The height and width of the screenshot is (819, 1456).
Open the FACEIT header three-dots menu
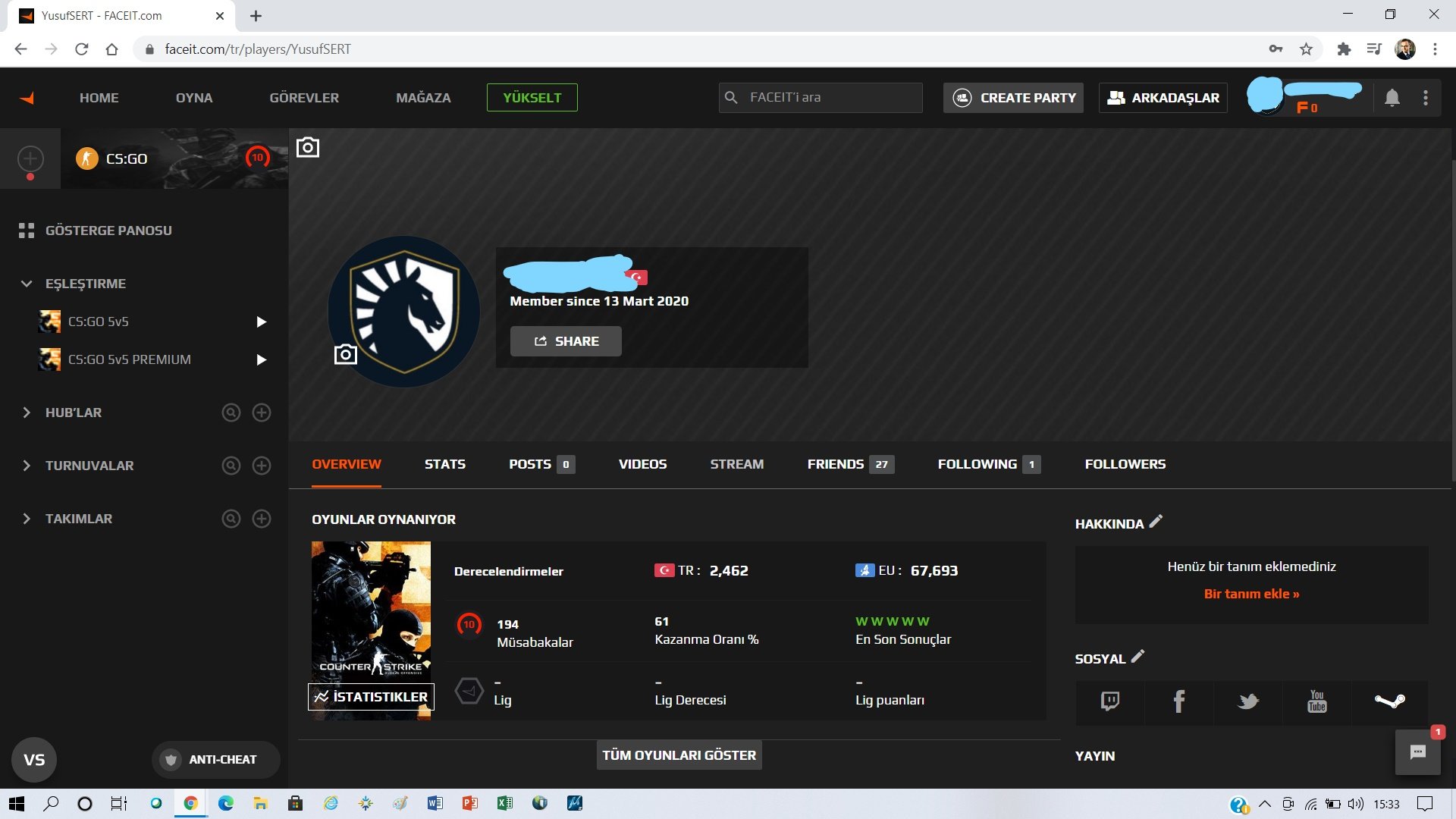pos(1426,98)
